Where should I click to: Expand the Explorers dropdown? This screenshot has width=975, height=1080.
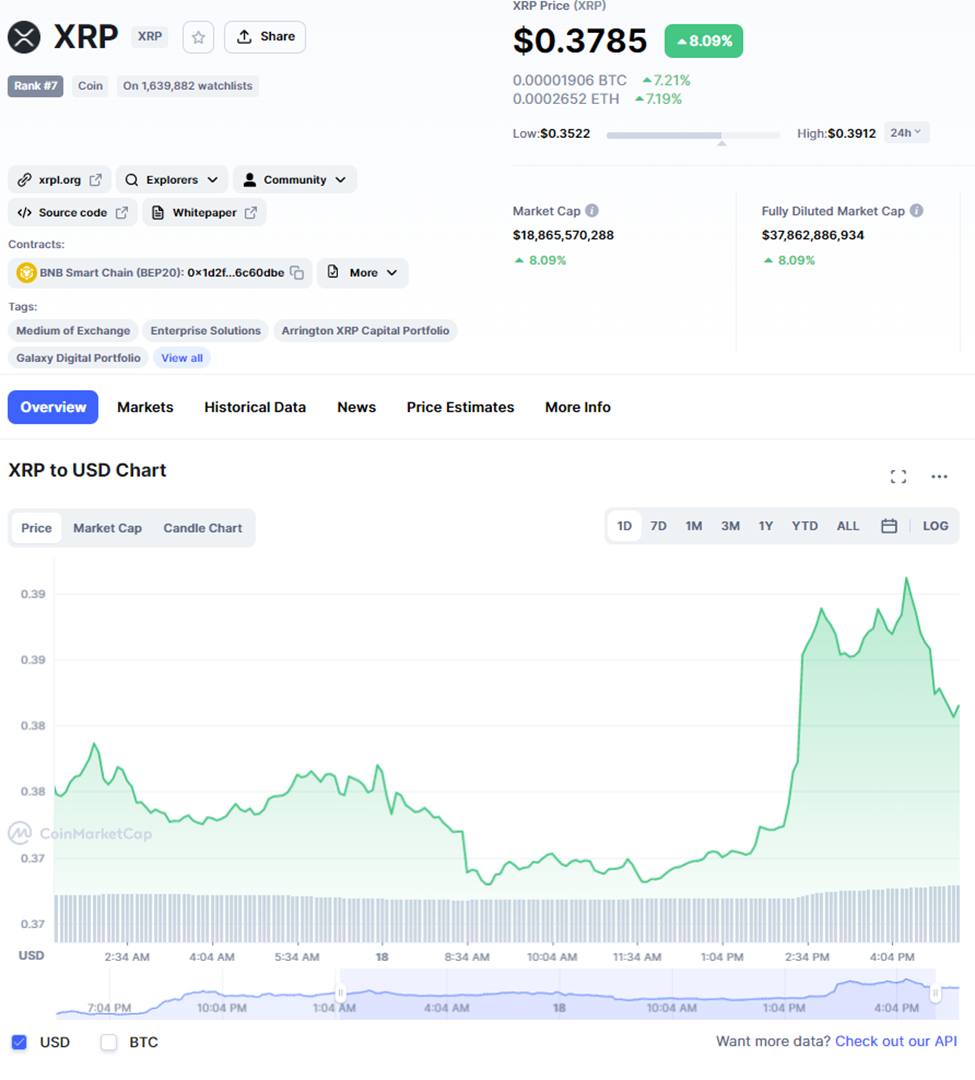coord(172,180)
